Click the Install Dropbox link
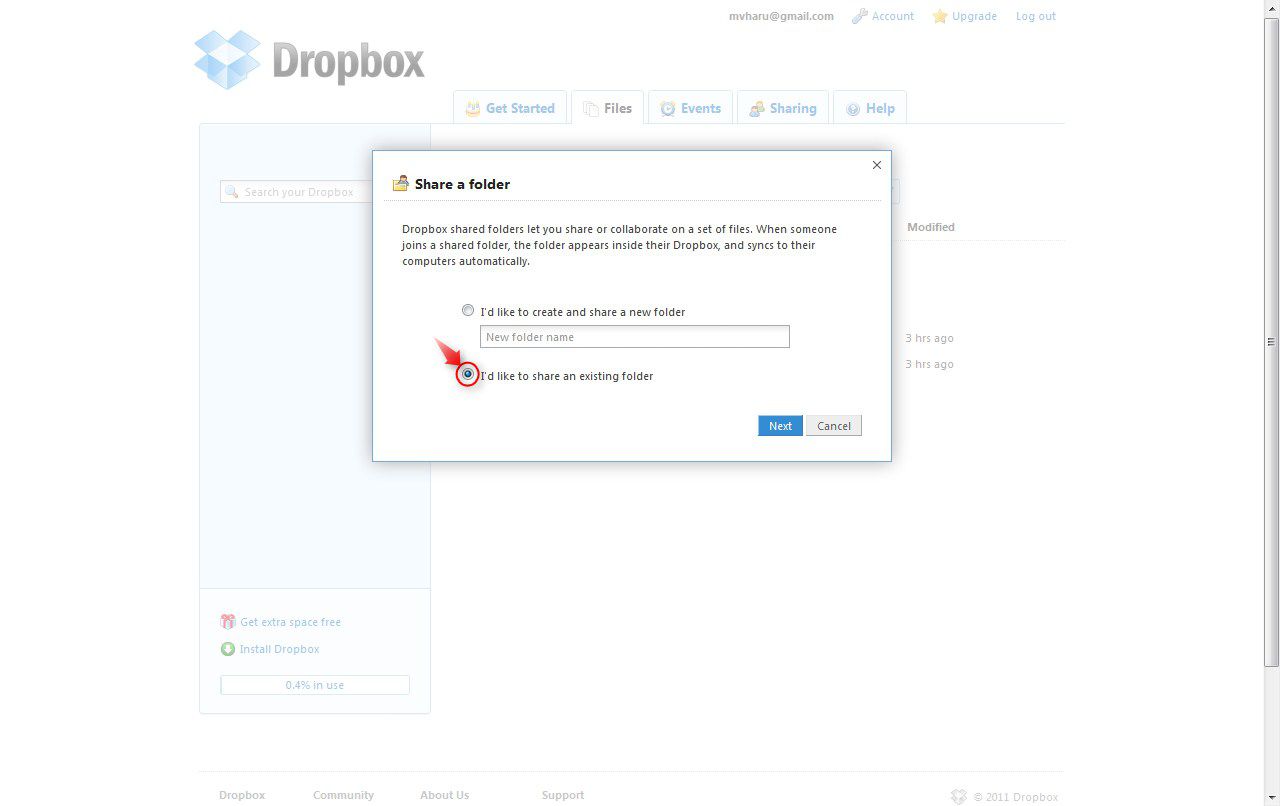1280x806 pixels. 280,649
